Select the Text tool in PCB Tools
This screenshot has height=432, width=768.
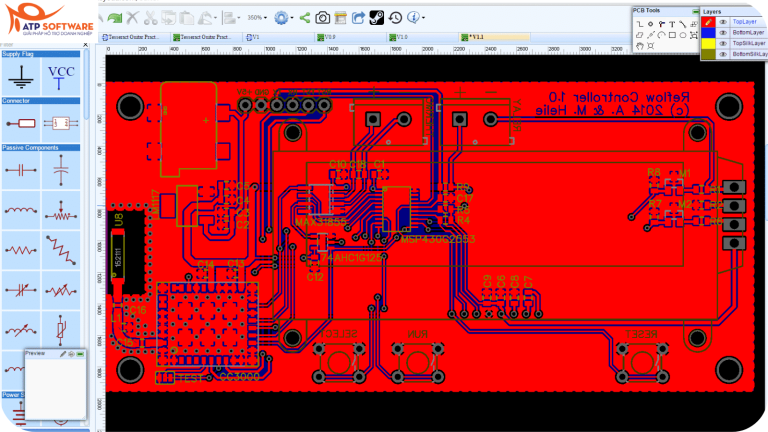pos(672,24)
